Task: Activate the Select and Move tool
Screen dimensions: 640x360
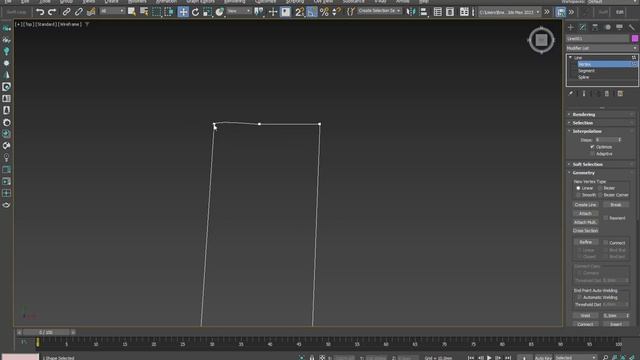Action: [x=183, y=12]
